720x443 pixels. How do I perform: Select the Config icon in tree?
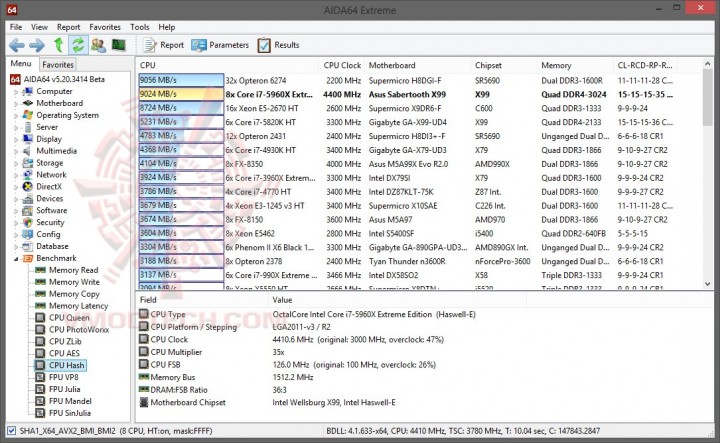[x=28, y=234]
